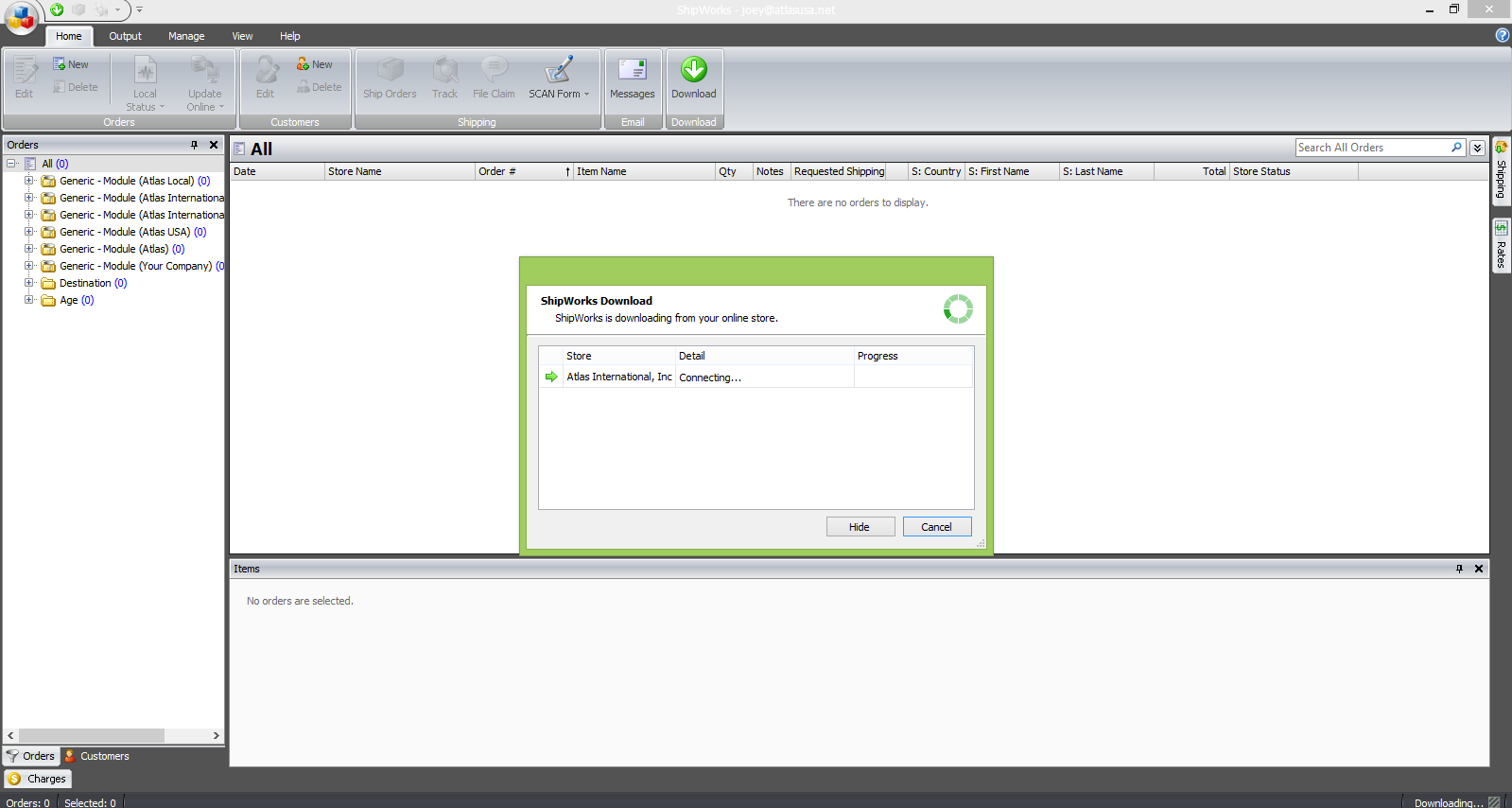The image size is (1512, 808).
Task: Click Edit in the Orders ribbon group
Action: (x=24, y=79)
